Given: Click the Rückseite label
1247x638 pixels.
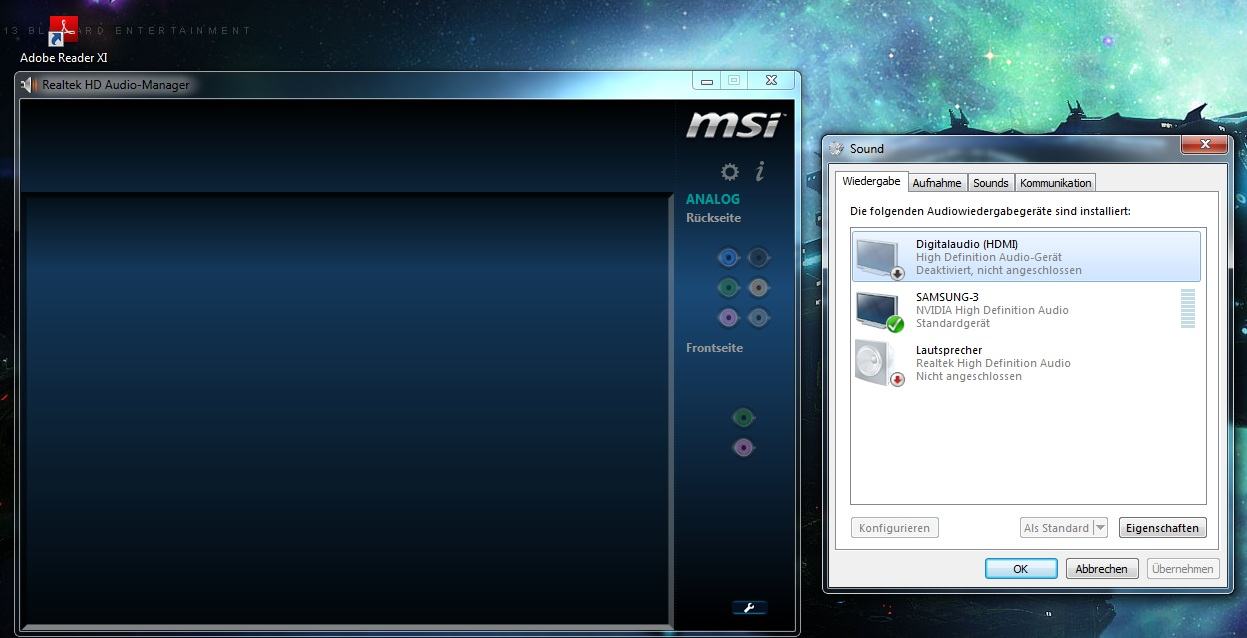Looking at the screenshot, I should pyautogui.click(x=713, y=218).
